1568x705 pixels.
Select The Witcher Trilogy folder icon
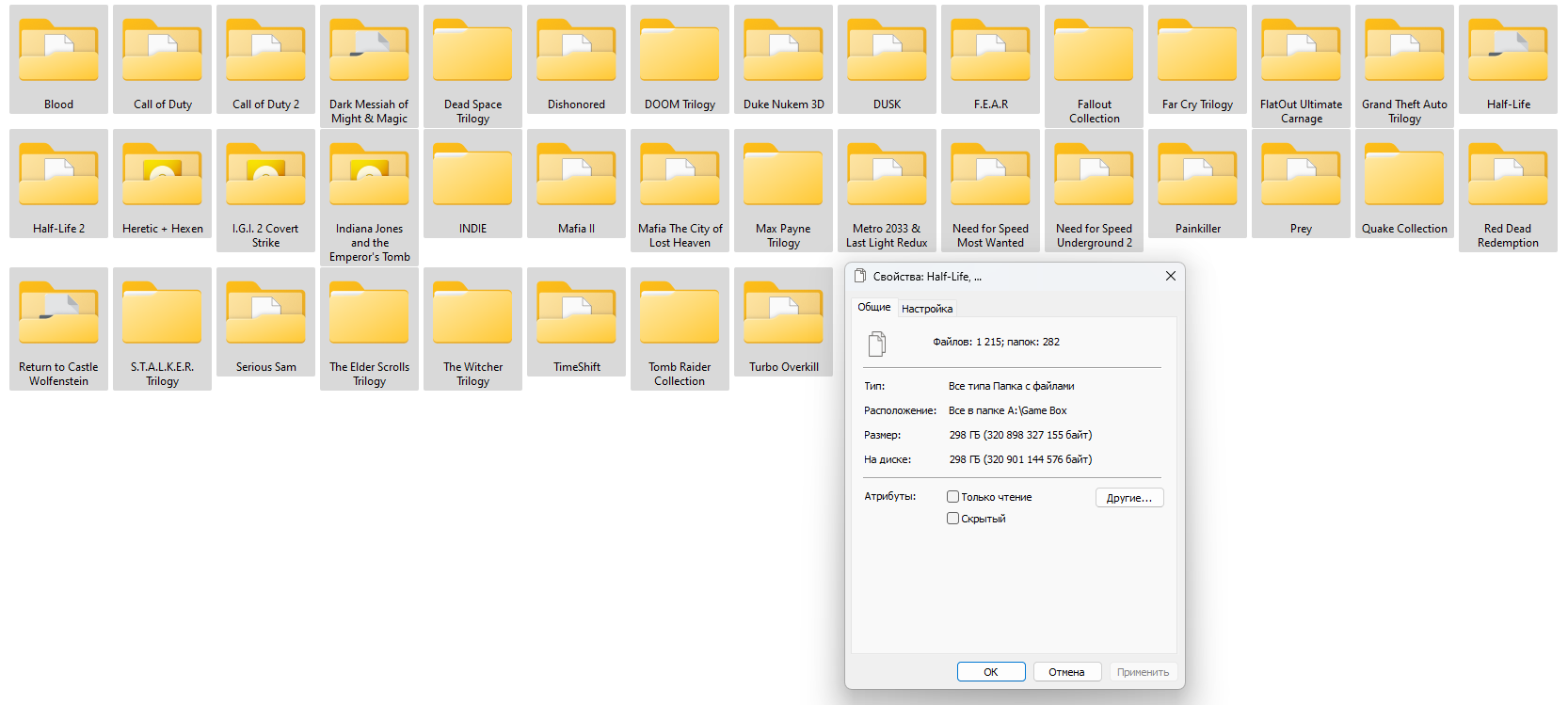[472, 312]
